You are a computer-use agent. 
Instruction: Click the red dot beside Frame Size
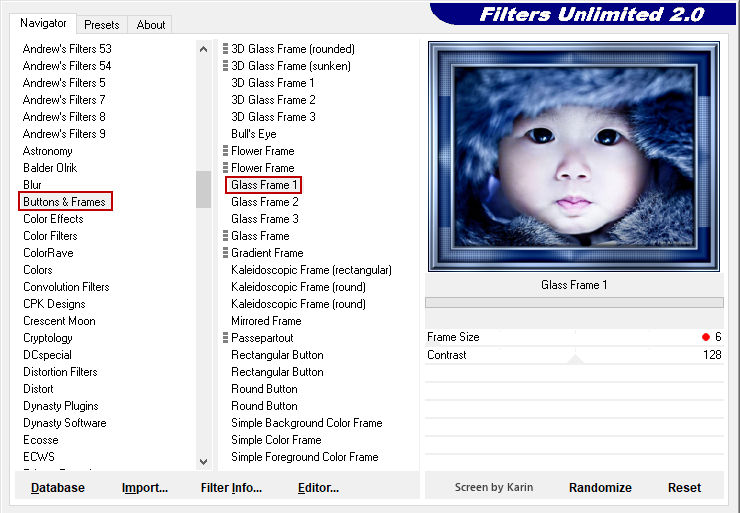(706, 337)
